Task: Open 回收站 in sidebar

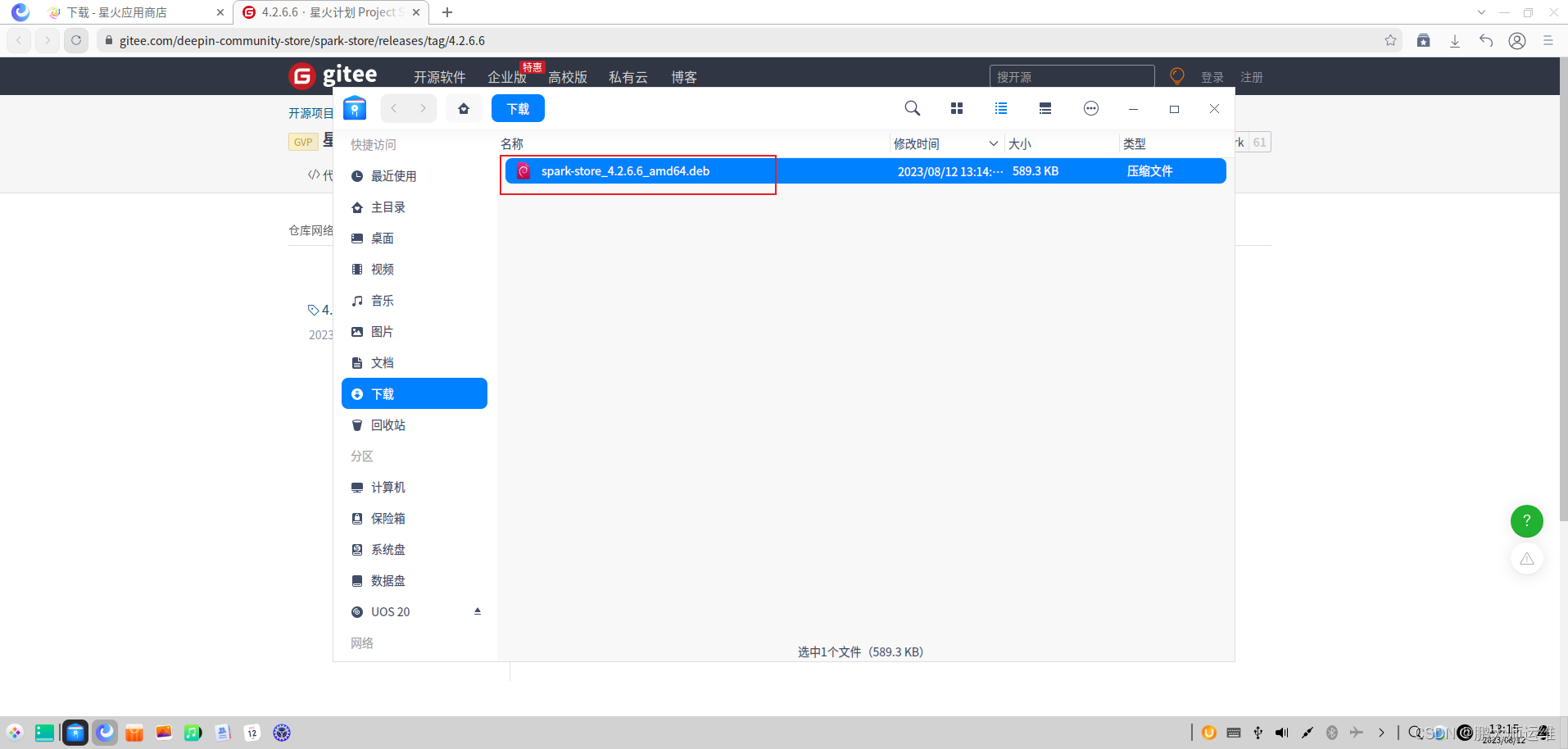Action: [x=415, y=425]
